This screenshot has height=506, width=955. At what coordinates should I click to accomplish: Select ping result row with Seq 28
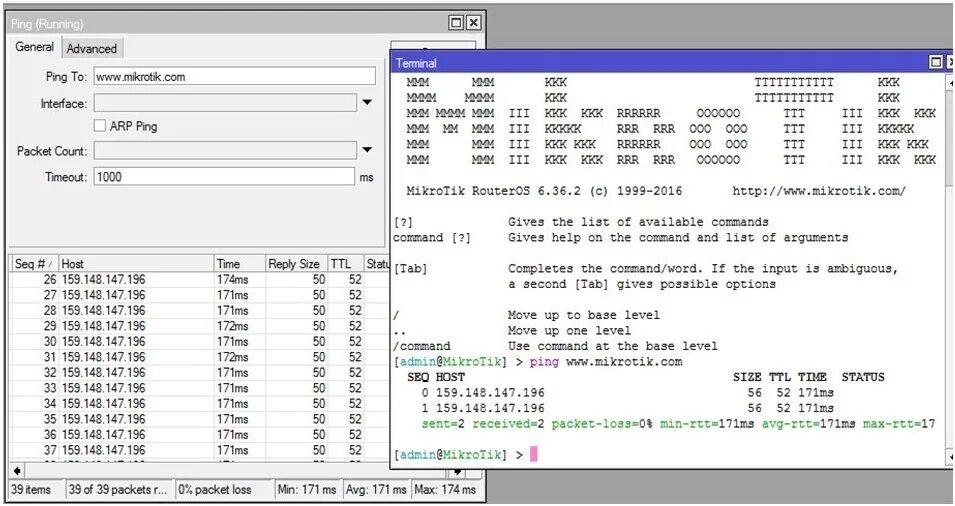click(200, 311)
